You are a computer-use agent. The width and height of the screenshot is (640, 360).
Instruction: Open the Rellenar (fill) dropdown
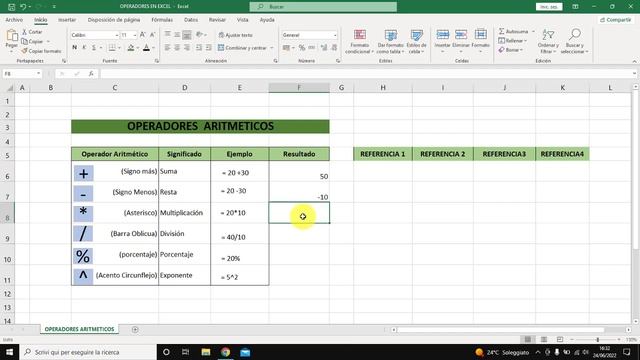coord(513,41)
